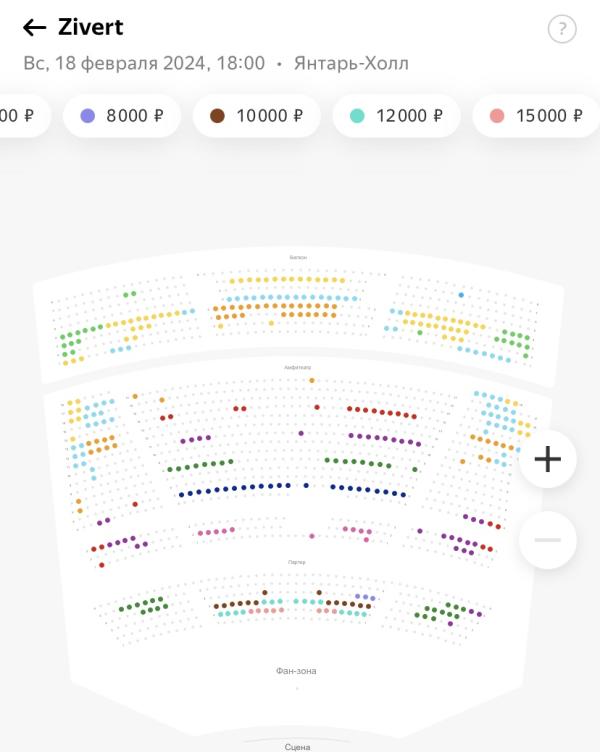
Task: Zoom out with the minus button
Action: (x=547, y=540)
